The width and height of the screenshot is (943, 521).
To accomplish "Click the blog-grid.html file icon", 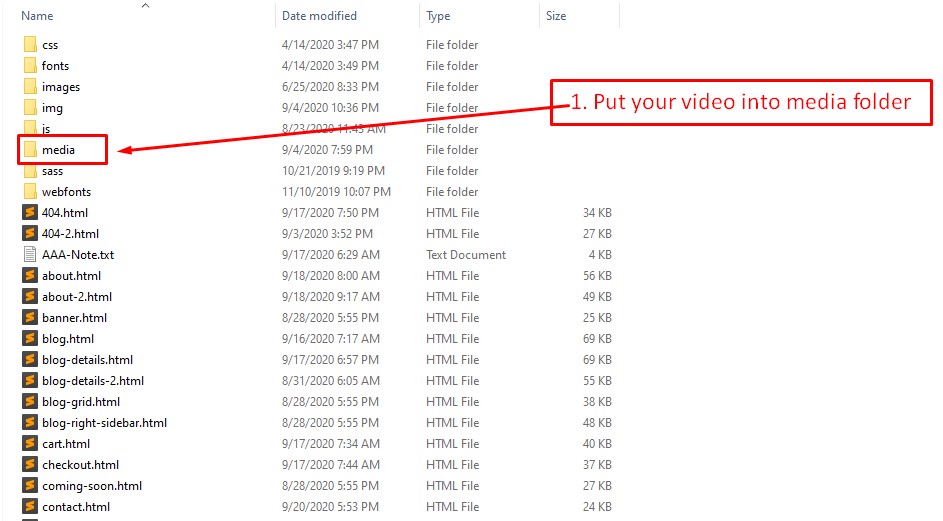I will pos(30,402).
